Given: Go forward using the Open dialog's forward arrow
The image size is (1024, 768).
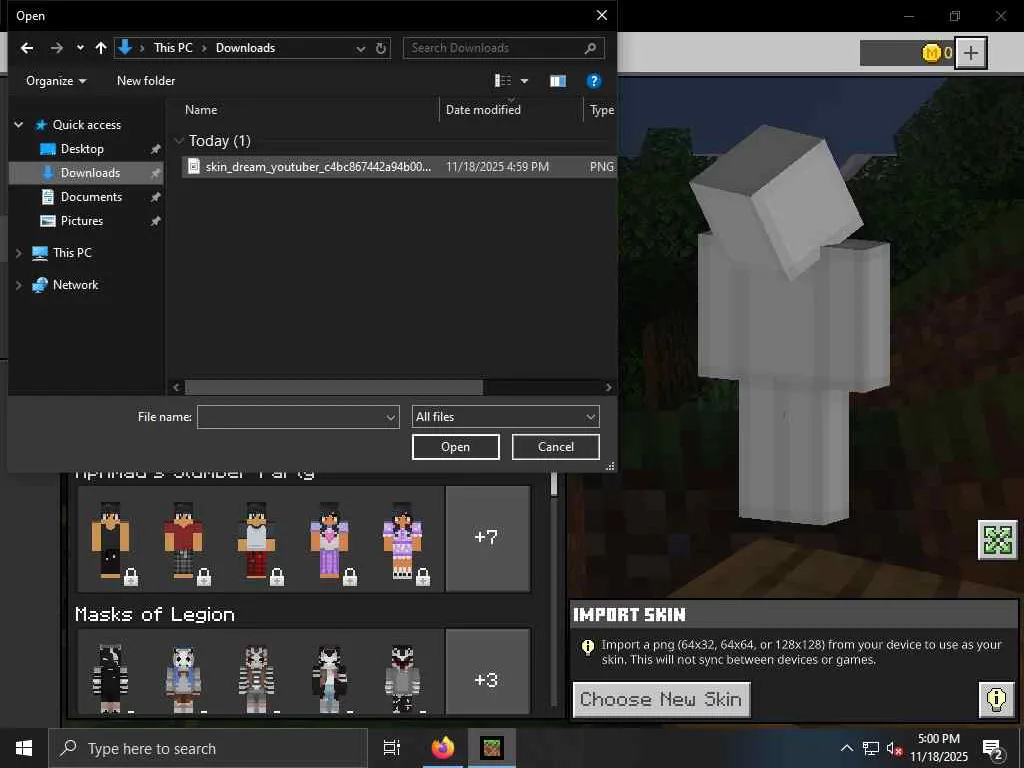Looking at the screenshot, I should pyautogui.click(x=57, y=48).
